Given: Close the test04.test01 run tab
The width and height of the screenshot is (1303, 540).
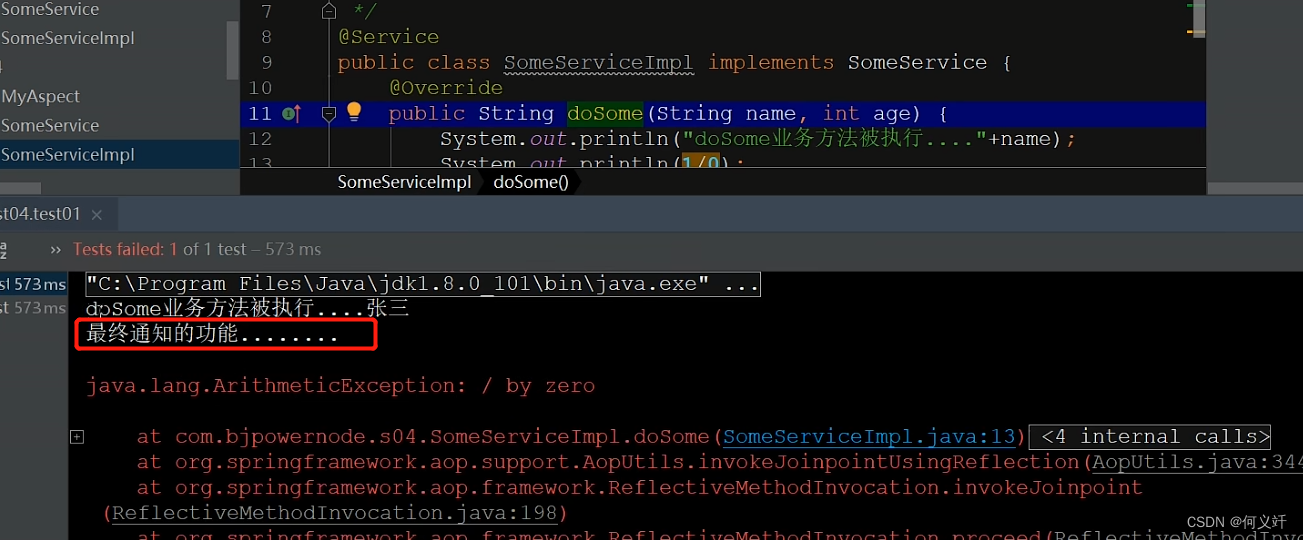Looking at the screenshot, I should [97, 215].
